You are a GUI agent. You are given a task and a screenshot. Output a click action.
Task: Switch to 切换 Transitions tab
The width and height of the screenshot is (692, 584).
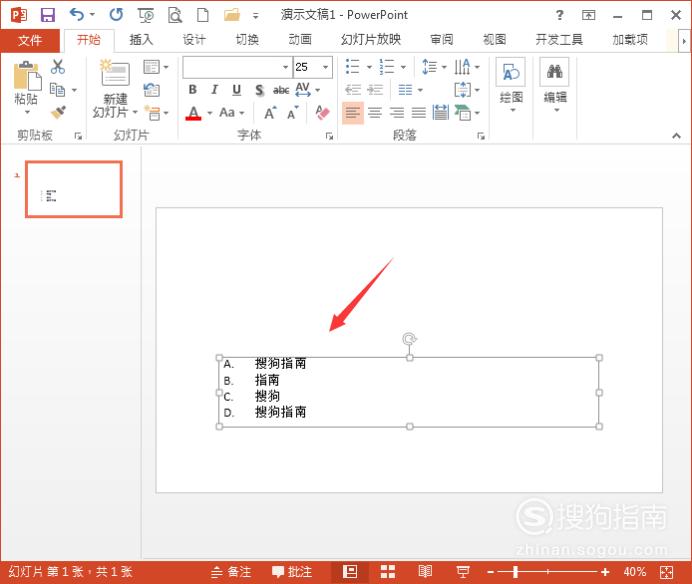[247, 40]
